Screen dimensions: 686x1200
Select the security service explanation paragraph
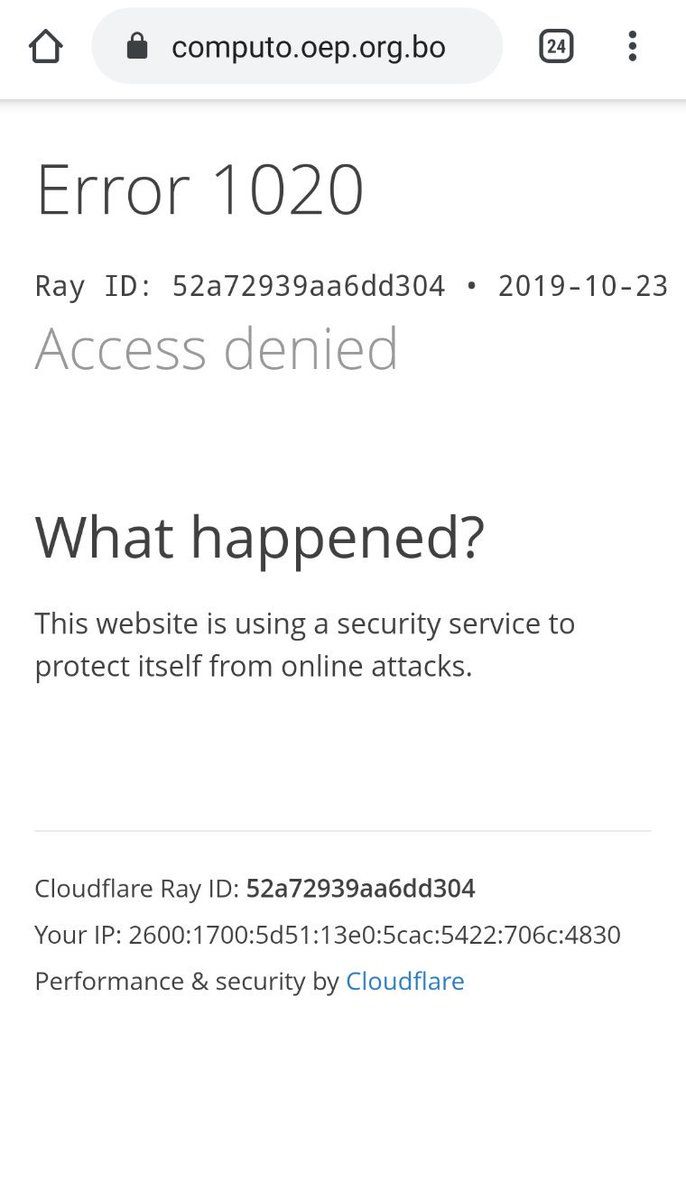(305, 645)
